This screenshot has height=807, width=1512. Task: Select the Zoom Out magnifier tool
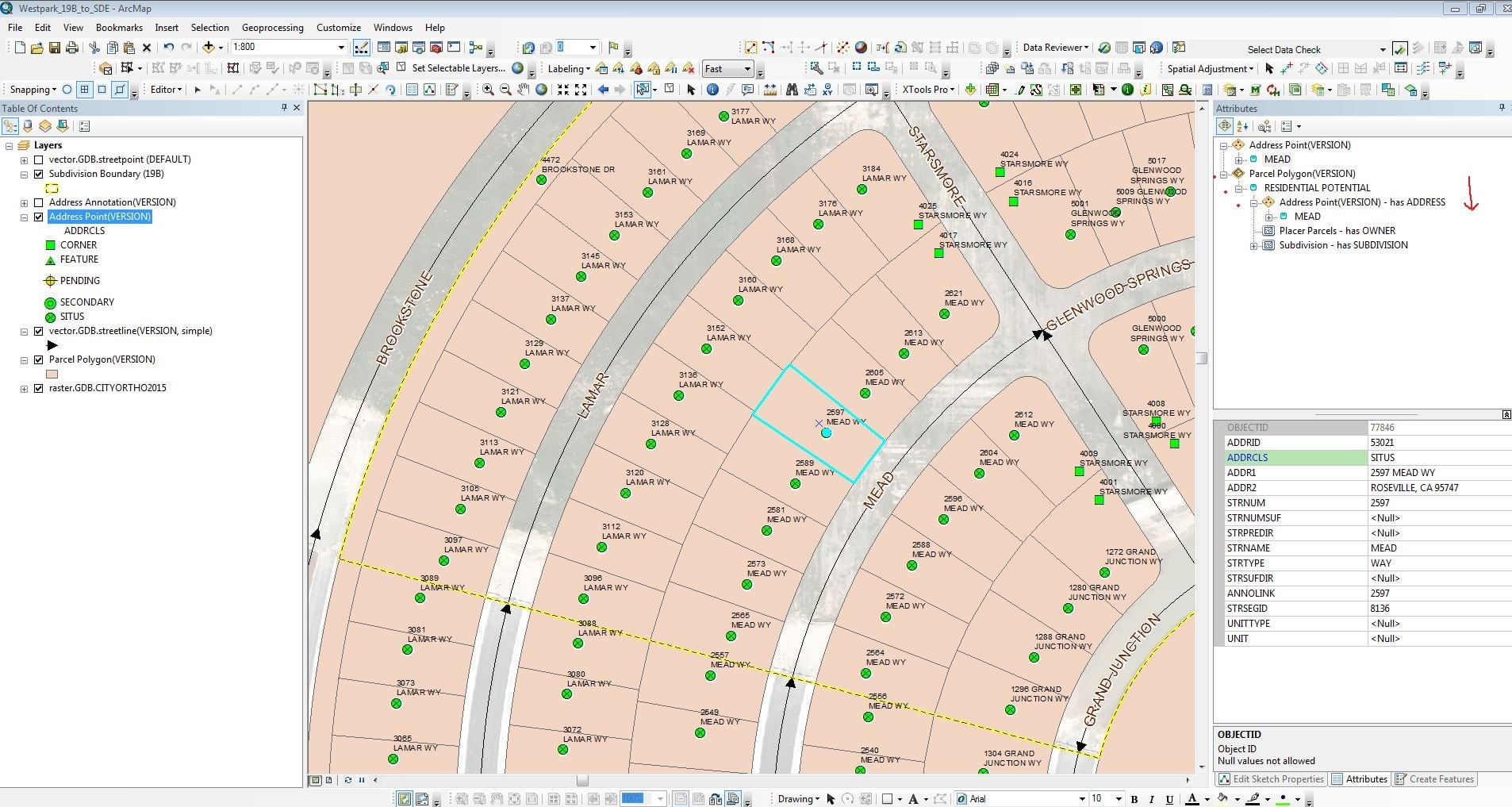[505, 90]
